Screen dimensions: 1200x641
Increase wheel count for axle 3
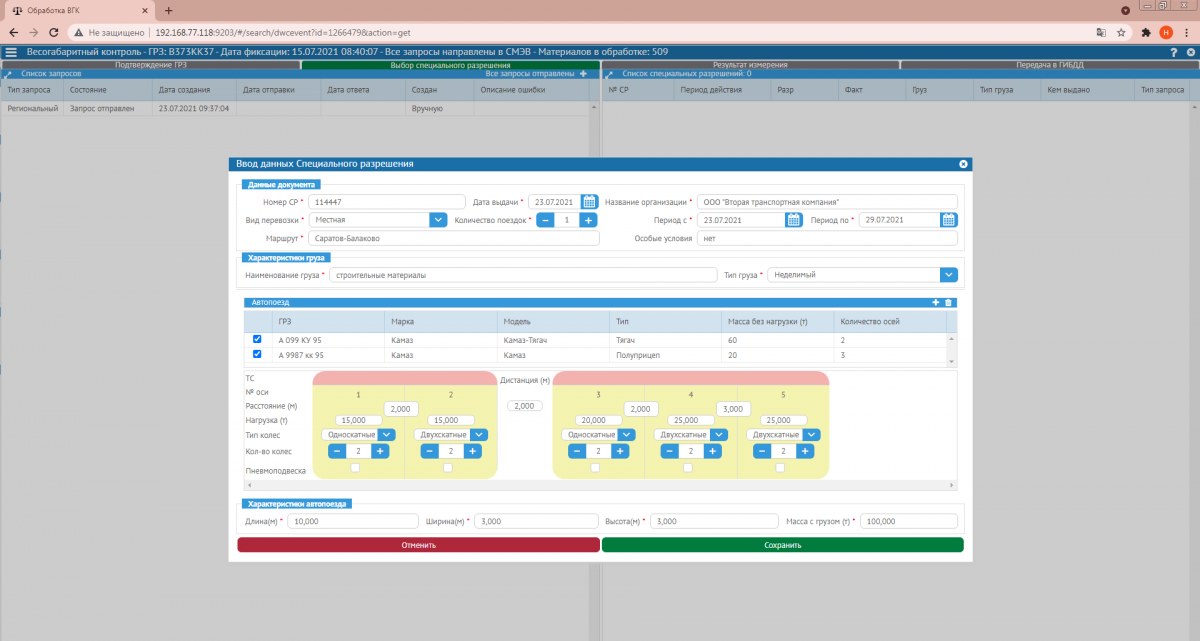620,451
